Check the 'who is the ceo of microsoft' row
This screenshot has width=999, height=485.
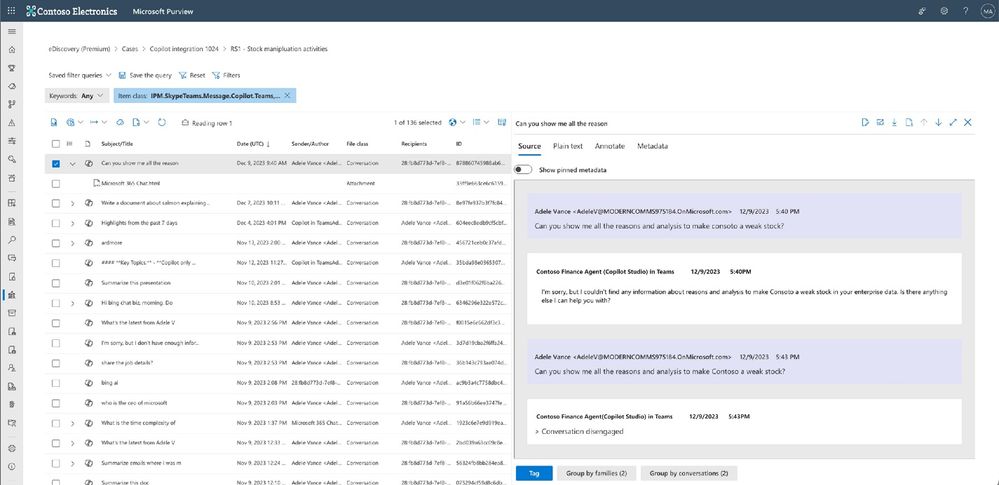click(56, 403)
